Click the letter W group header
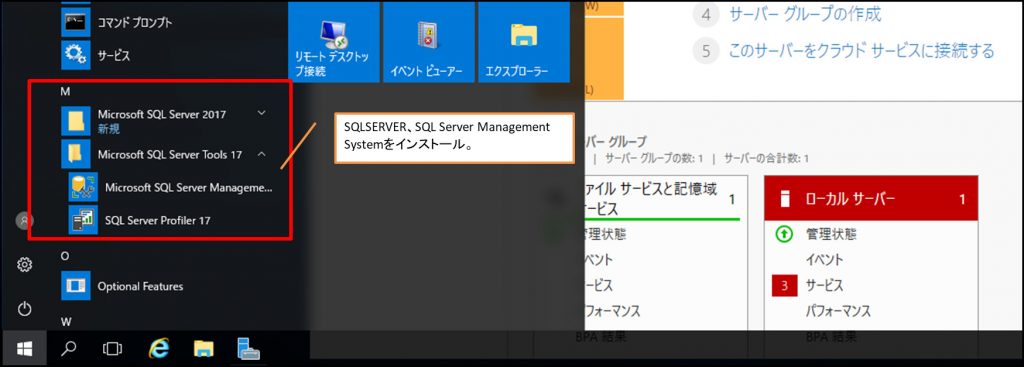The image size is (1024, 367). [x=66, y=321]
